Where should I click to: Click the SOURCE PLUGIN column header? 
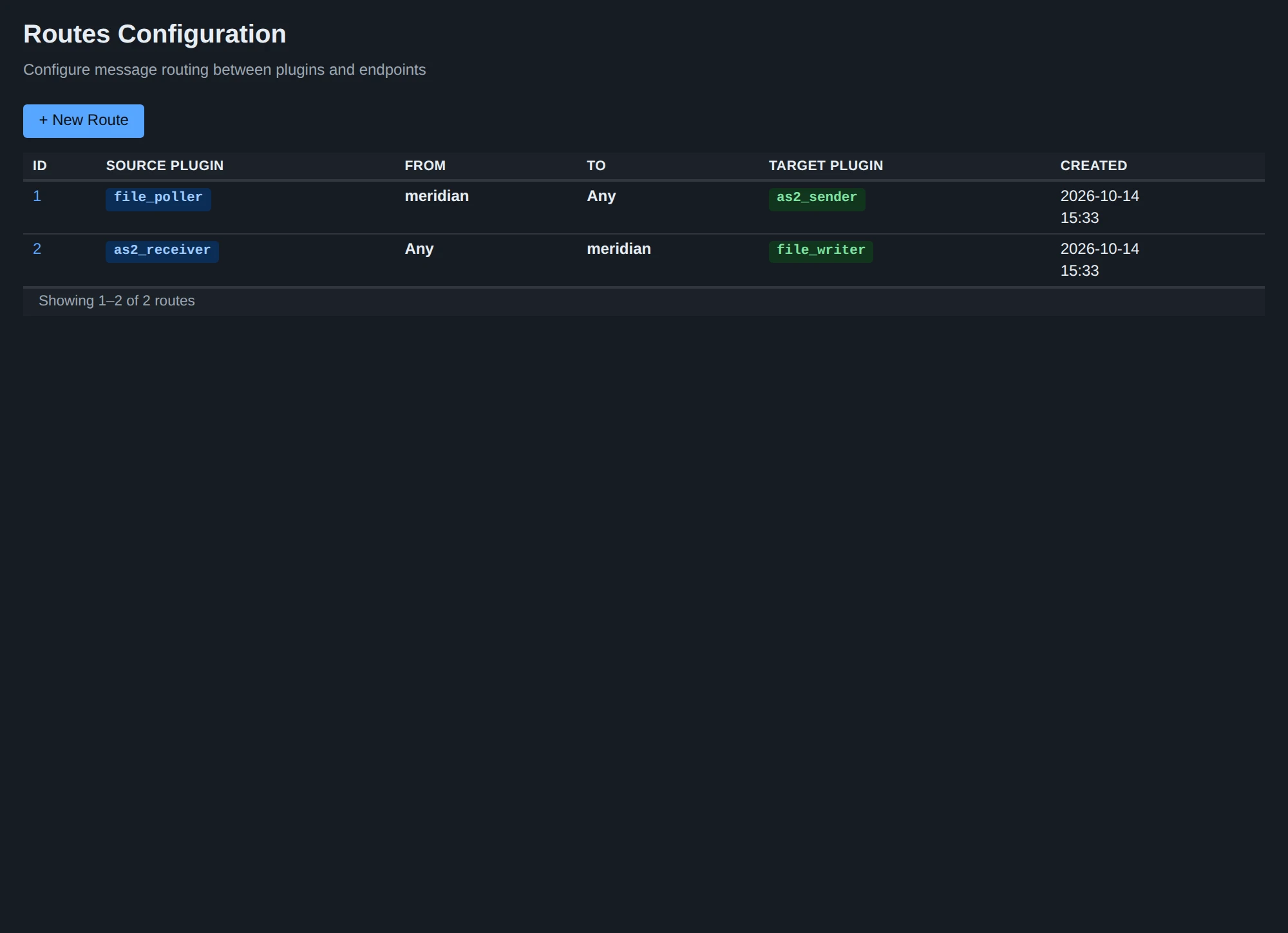click(165, 166)
